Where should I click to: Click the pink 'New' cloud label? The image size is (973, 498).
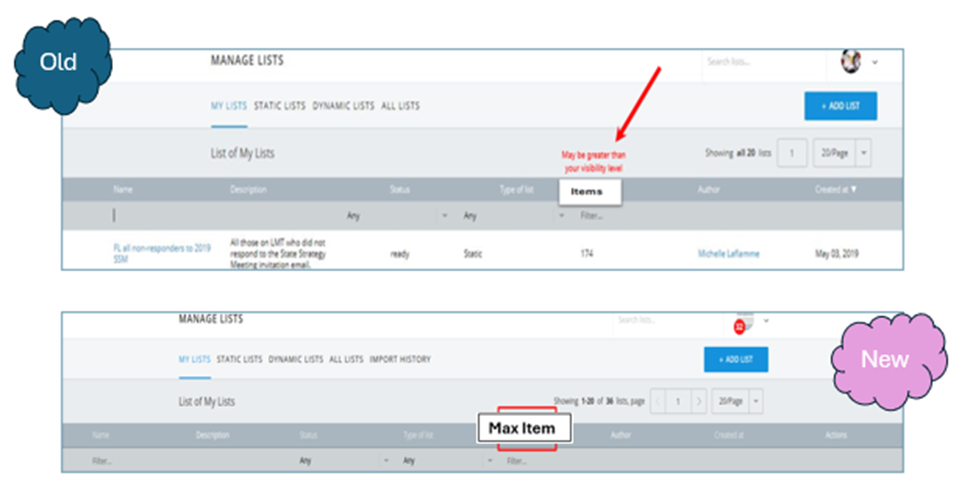[885, 359]
